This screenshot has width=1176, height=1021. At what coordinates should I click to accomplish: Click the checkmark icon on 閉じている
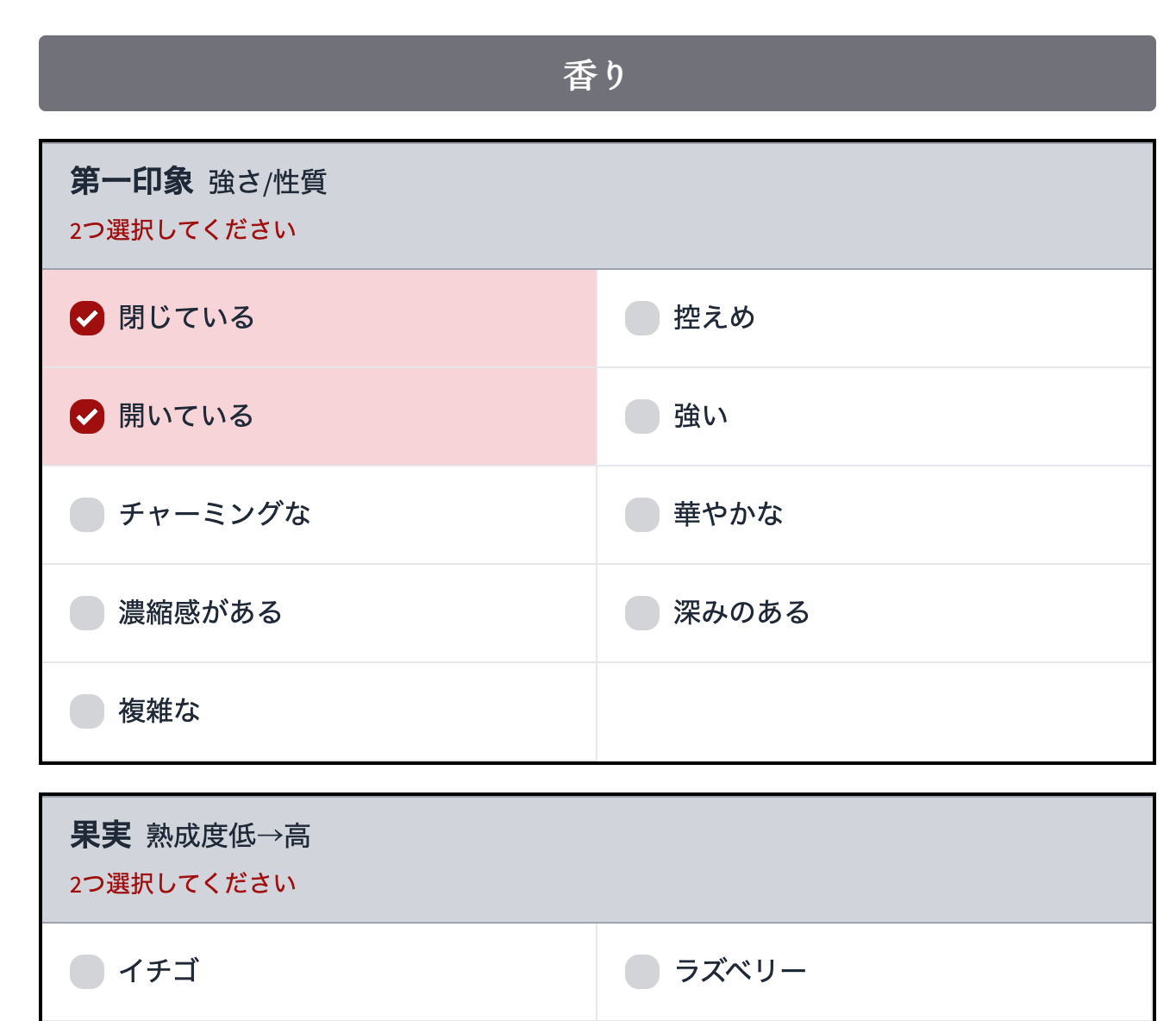pyautogui.click(x=86, y=317)
